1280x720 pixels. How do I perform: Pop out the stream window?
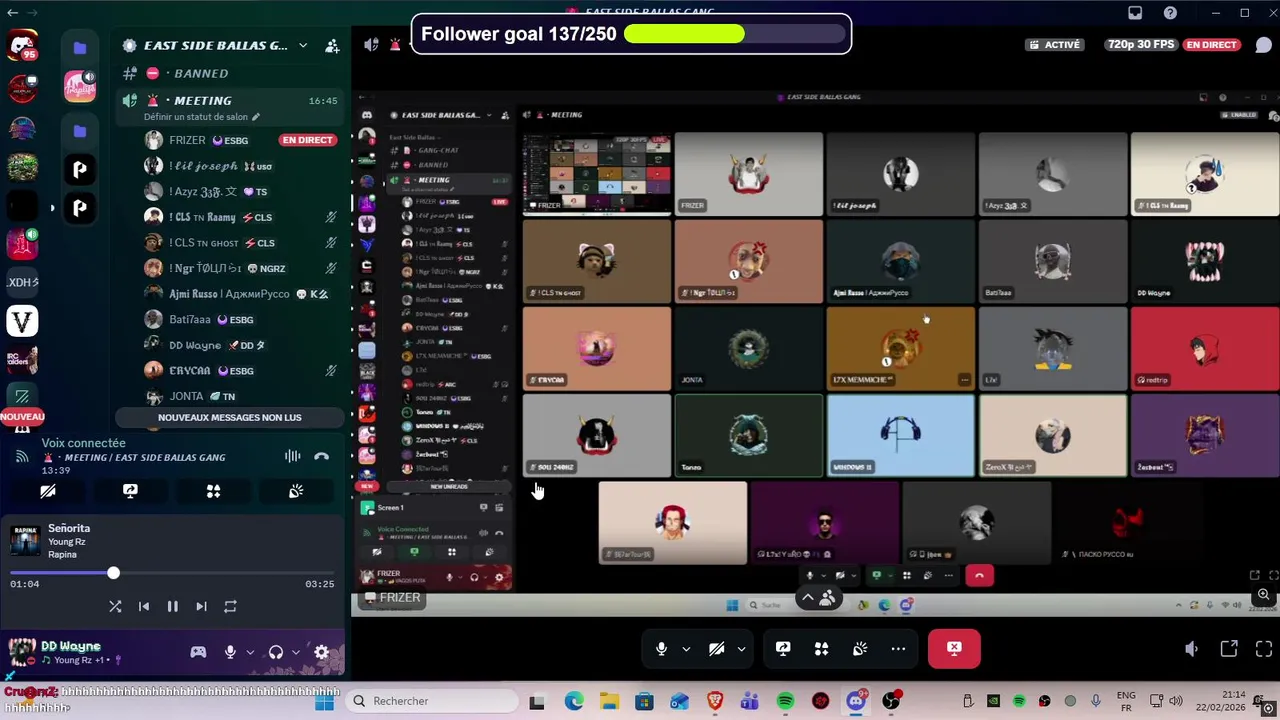coord(1229,649)
